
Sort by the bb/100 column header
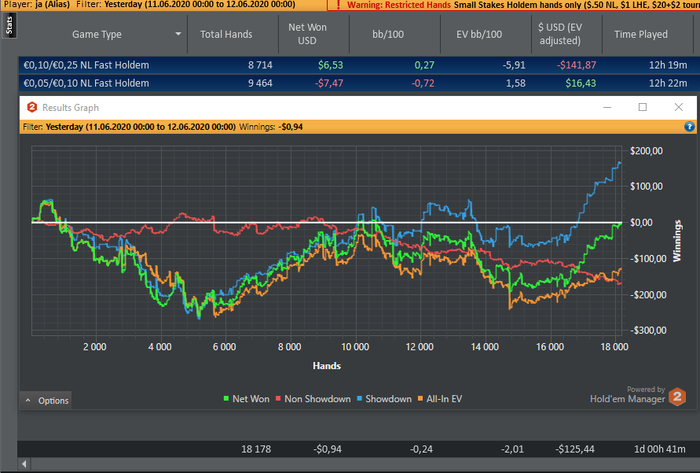point(388,34)
